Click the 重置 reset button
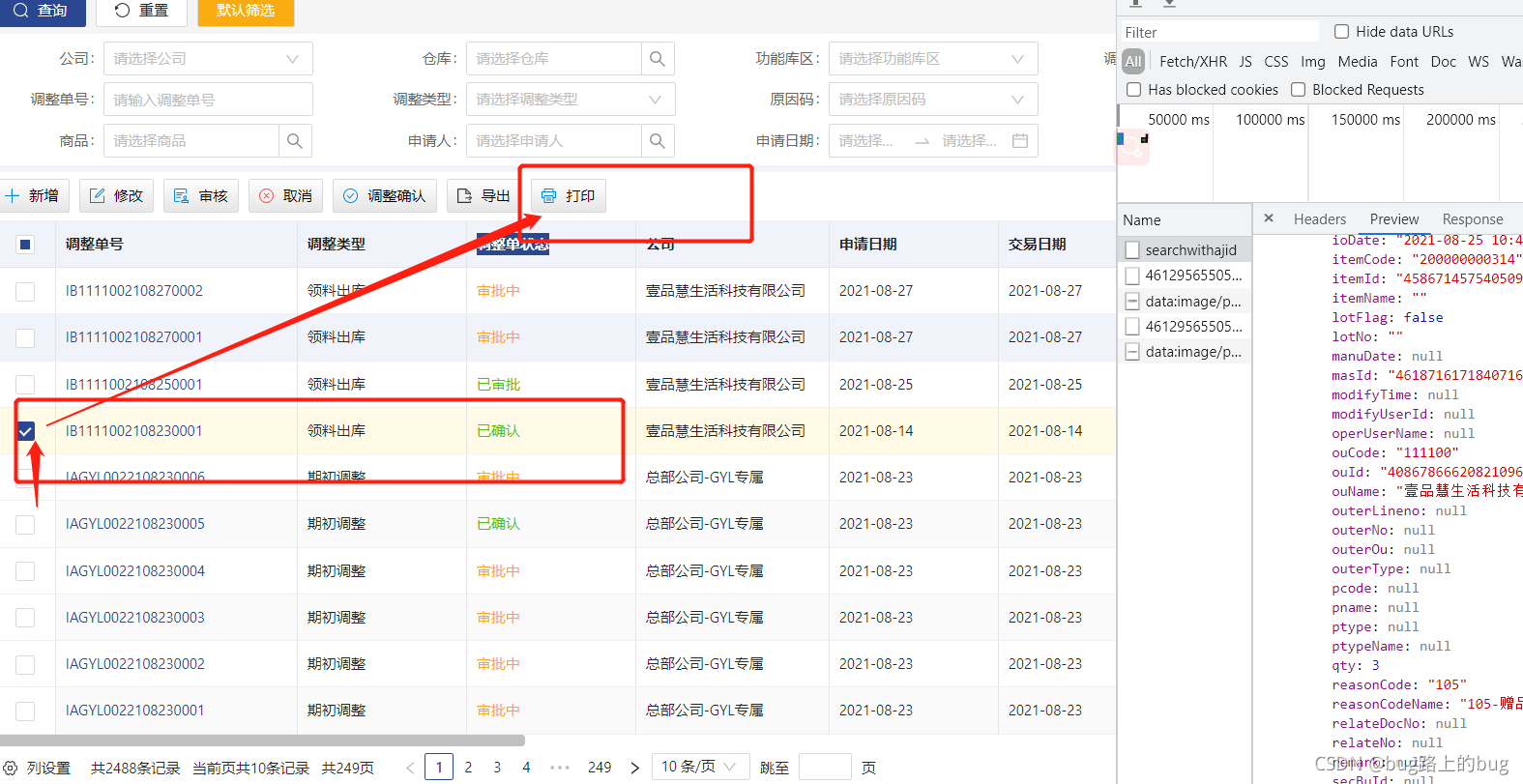The image size is (1523, 784). coord(141,11)
